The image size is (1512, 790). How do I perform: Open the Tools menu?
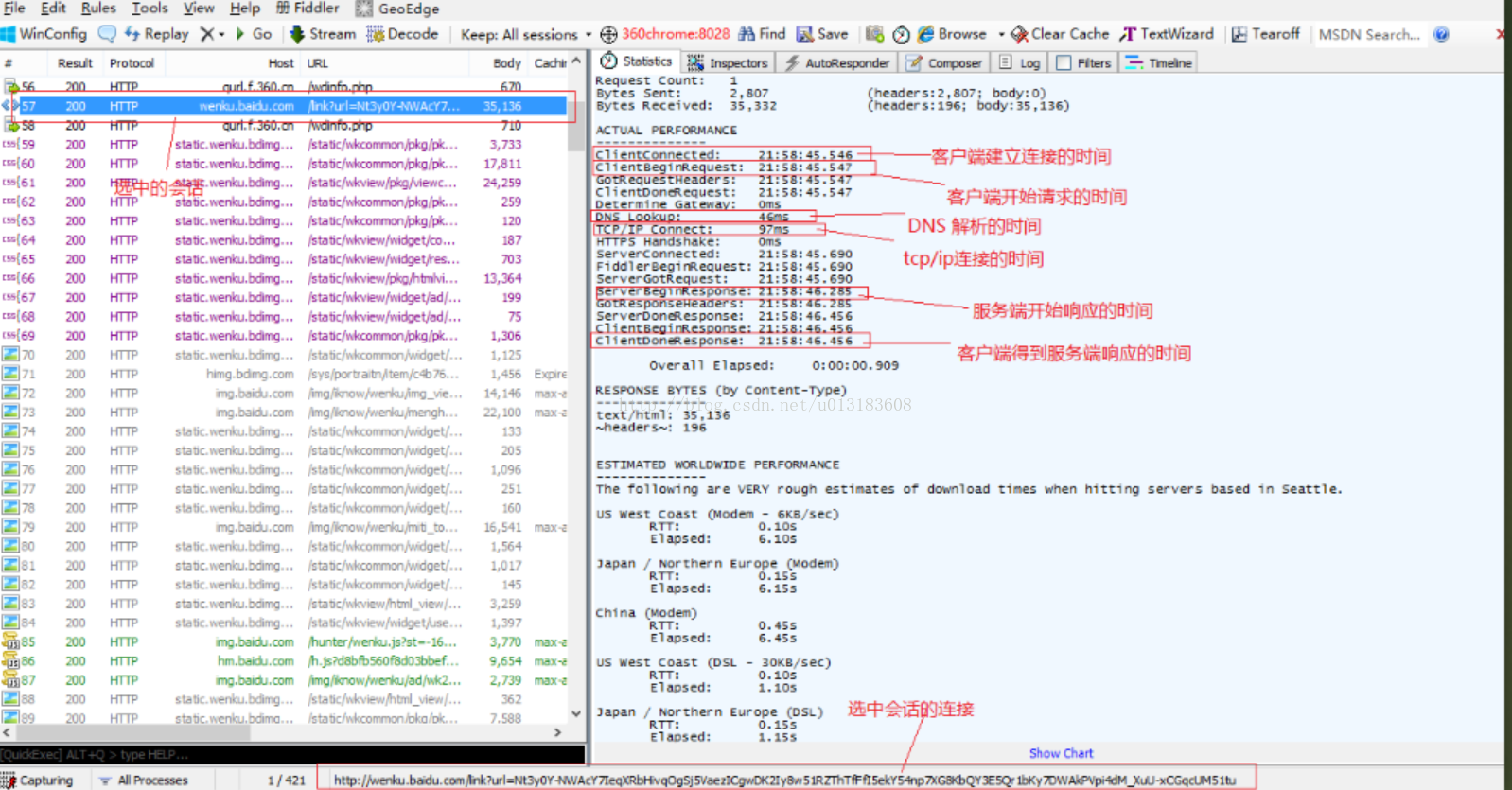149,8
